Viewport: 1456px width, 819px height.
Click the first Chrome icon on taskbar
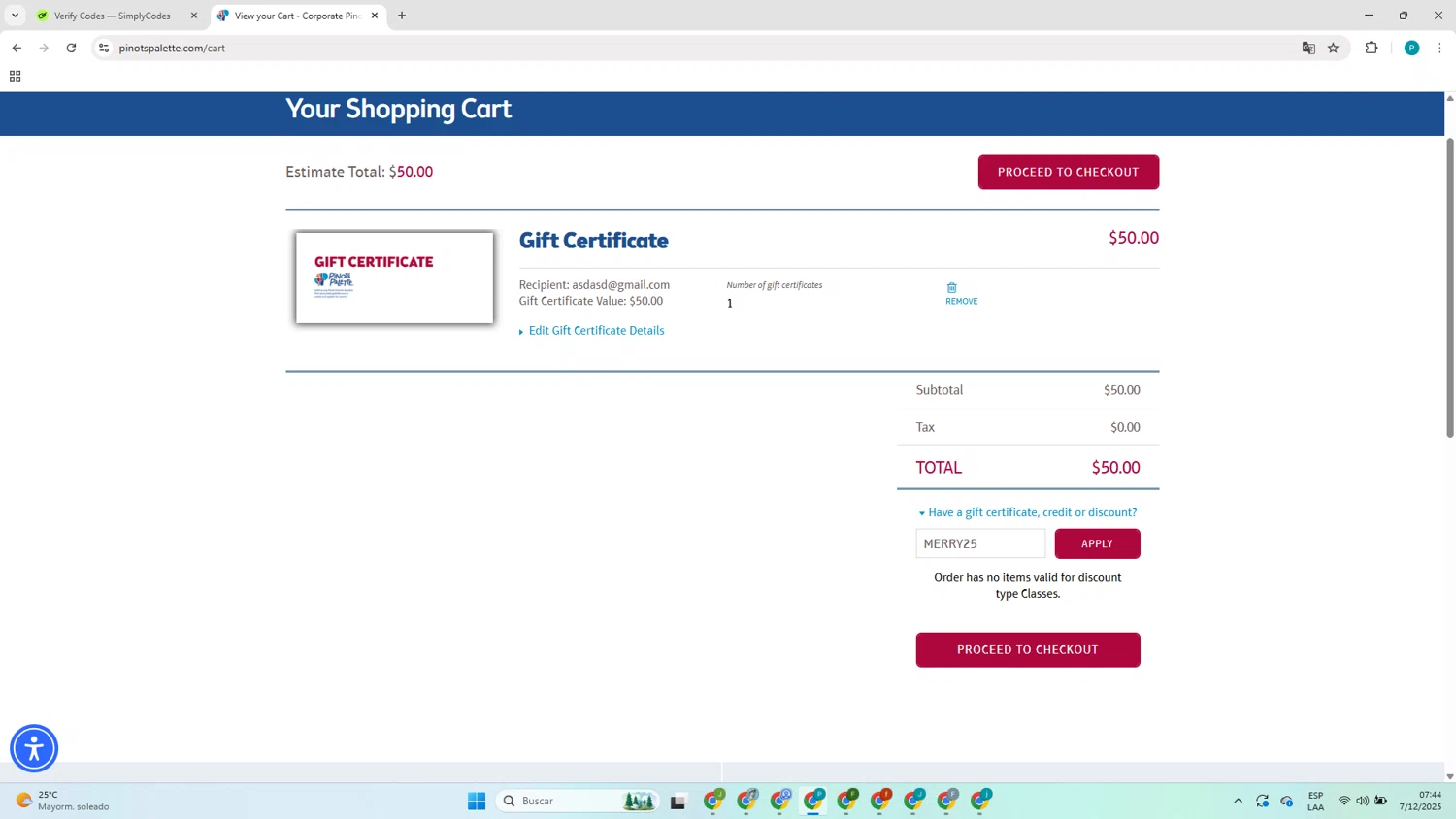[714, 801]
